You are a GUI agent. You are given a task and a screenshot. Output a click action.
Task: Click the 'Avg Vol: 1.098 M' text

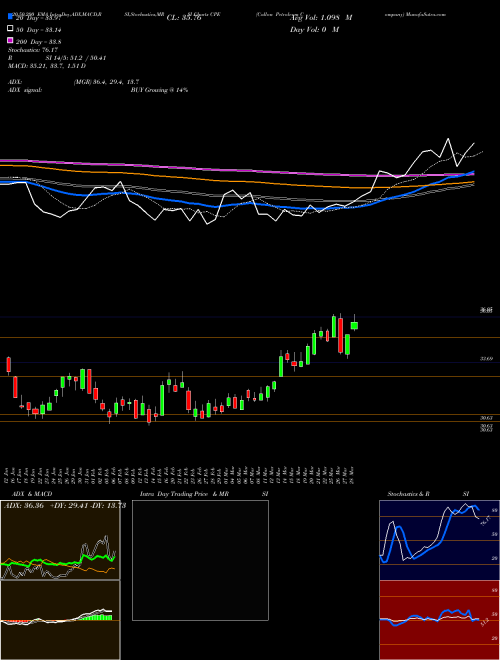[x=321, y=18]
